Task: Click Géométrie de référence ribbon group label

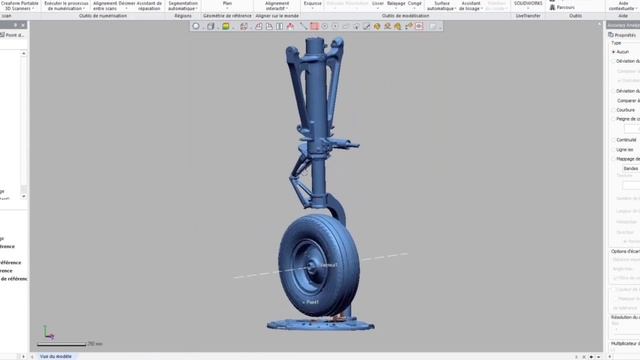Action: coord(227,16)
